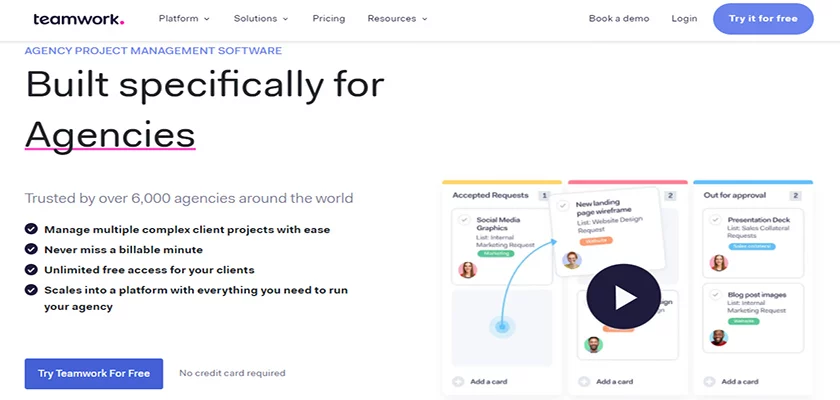This screenshot has height=400, width=840.
Task: Open the Social Media Graphics card
Action: 501,246
